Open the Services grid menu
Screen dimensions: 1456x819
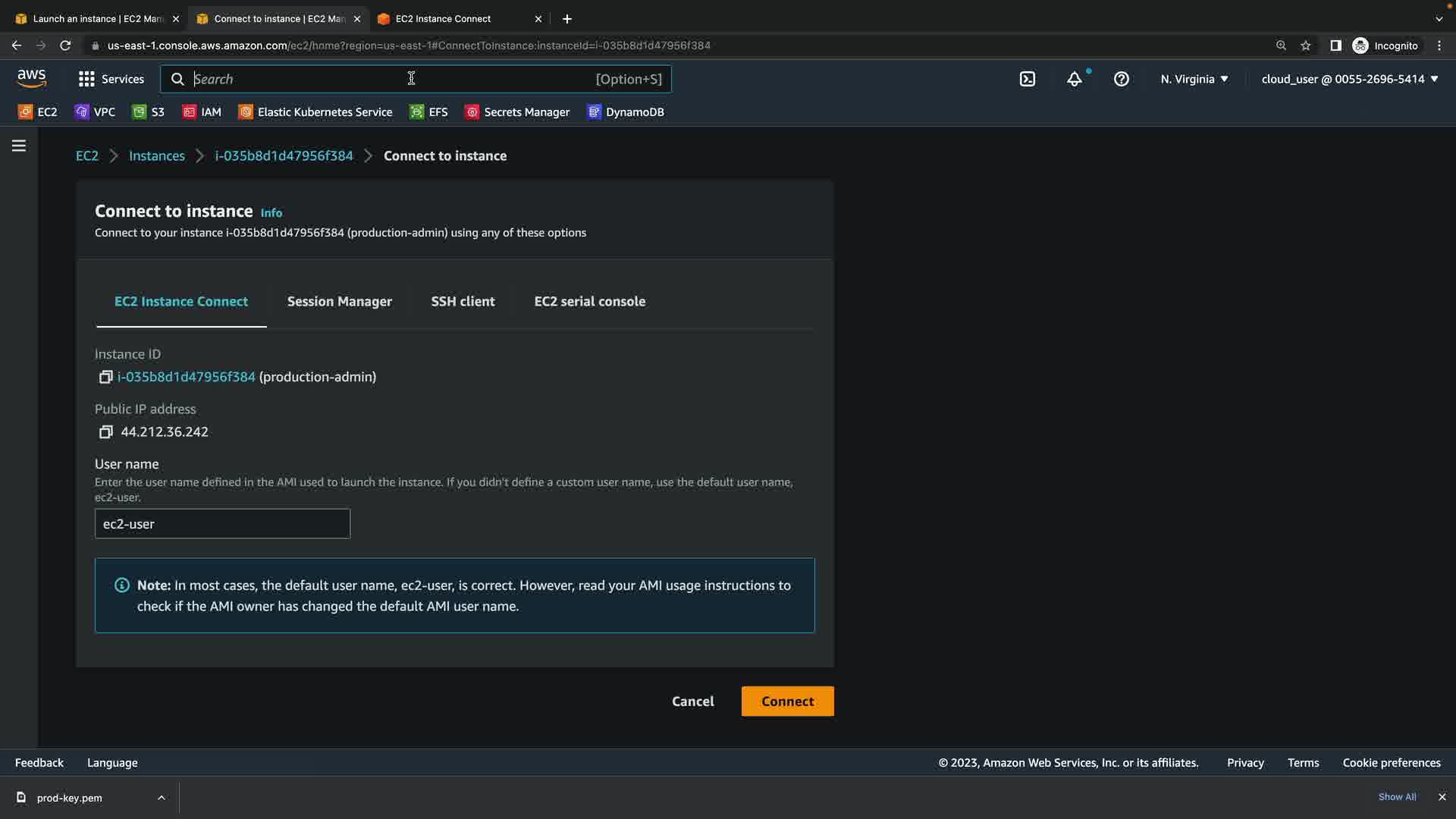pos(111,79)
